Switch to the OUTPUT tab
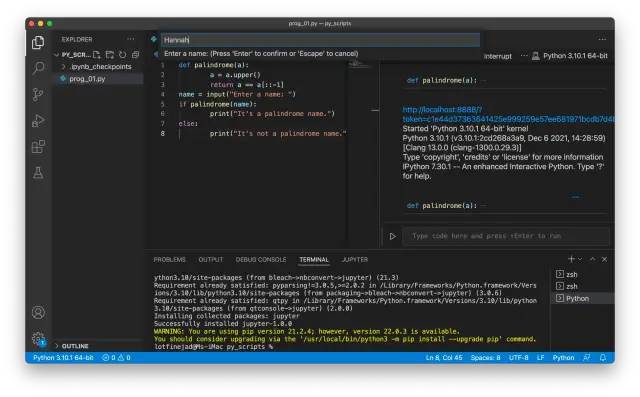The height and width of the screenshot is (397, 640). [x=211, y=259]
